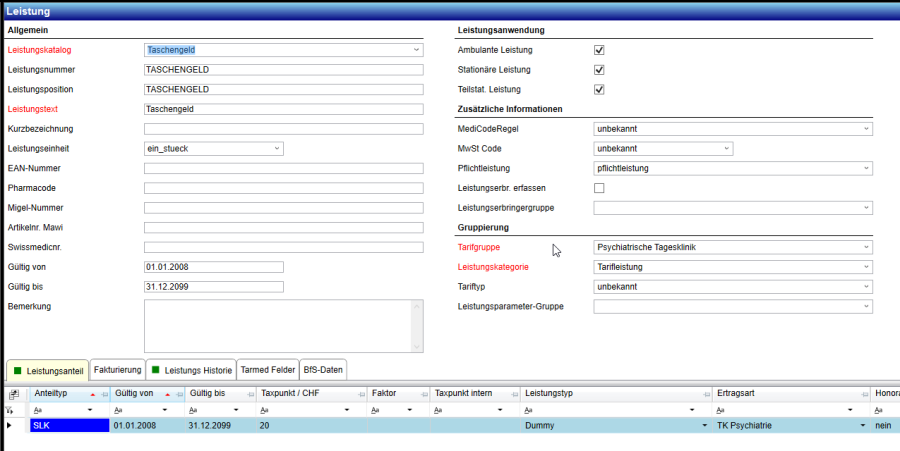Click the pin icon on Gültig bis column

coord(250,394)
